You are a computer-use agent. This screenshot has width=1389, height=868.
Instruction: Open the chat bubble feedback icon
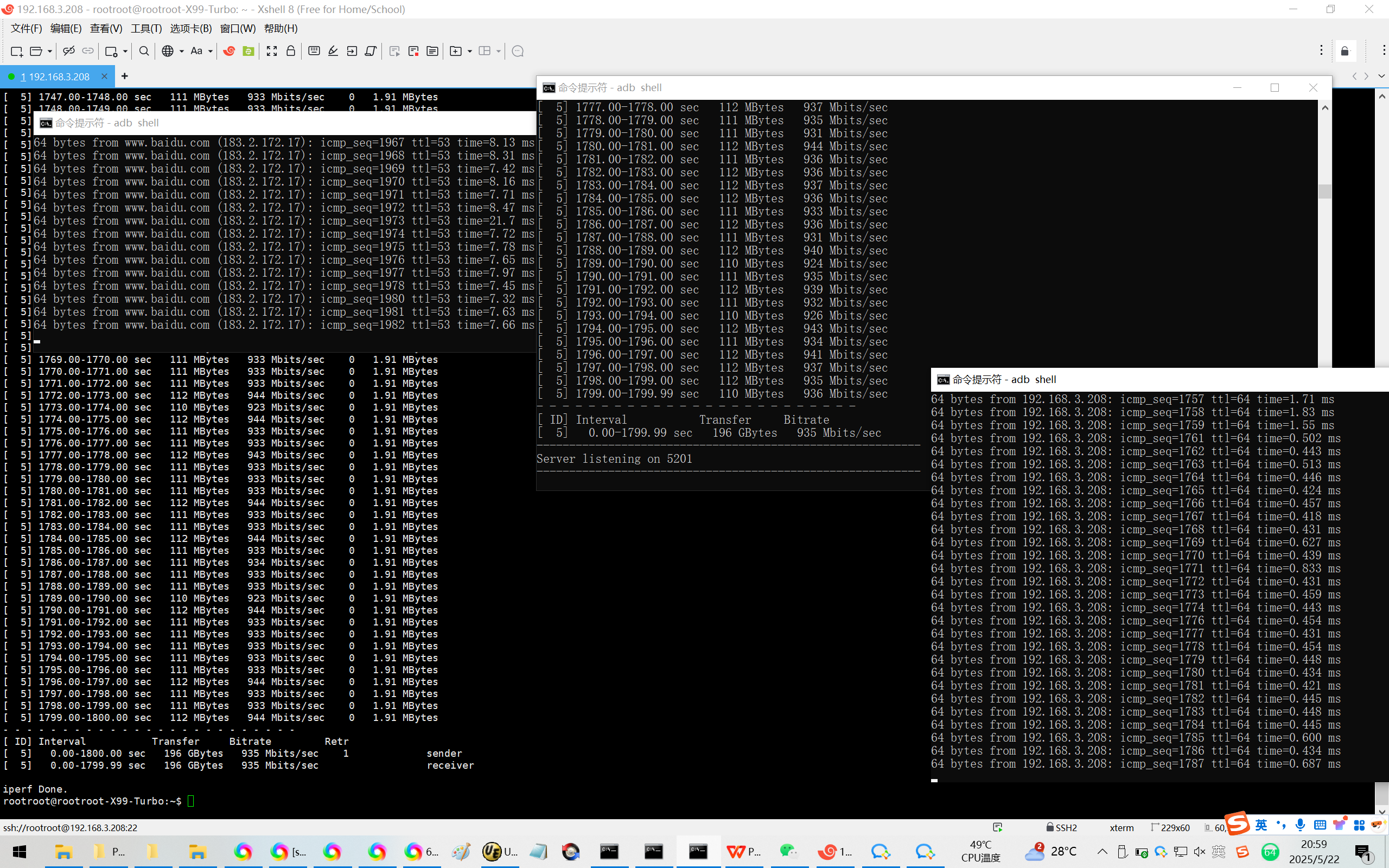[517, 51]
